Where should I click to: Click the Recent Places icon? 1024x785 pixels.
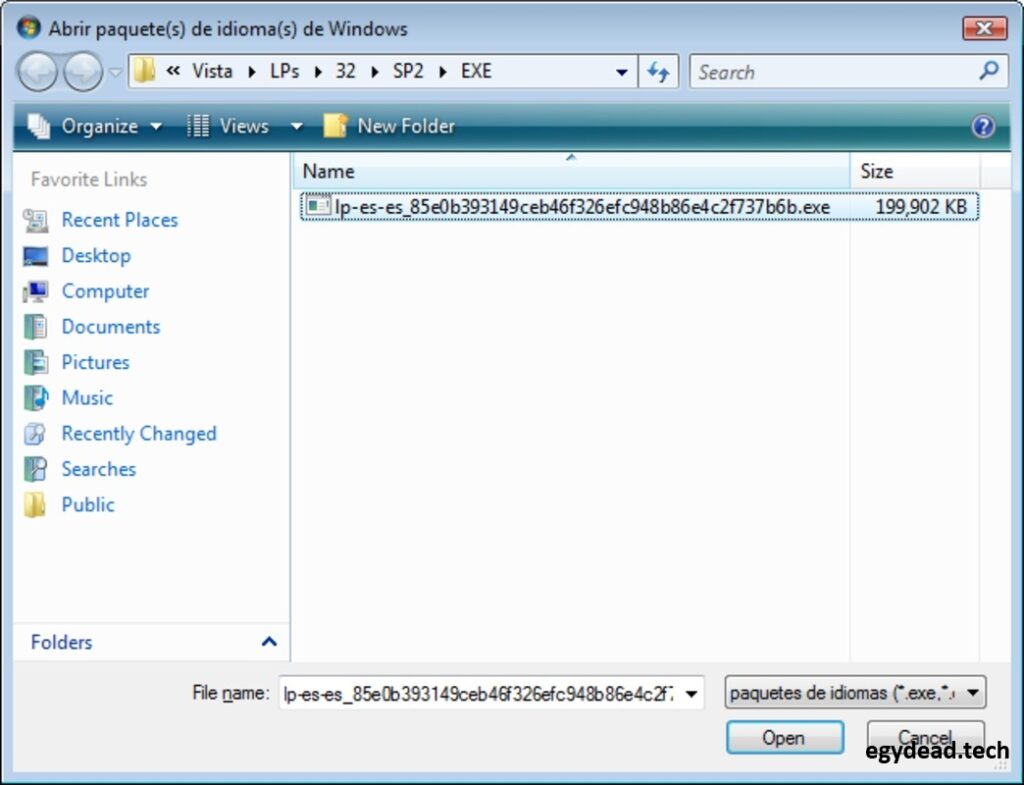[35, 221]
